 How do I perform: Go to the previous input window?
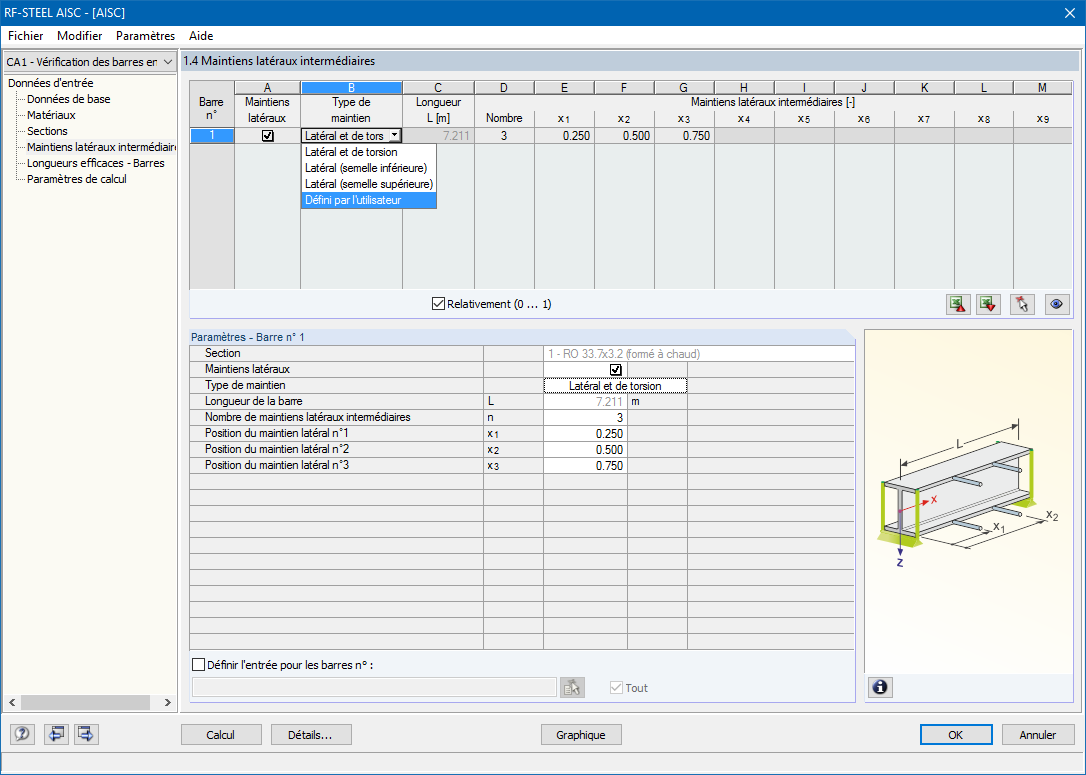pos(55,734)
